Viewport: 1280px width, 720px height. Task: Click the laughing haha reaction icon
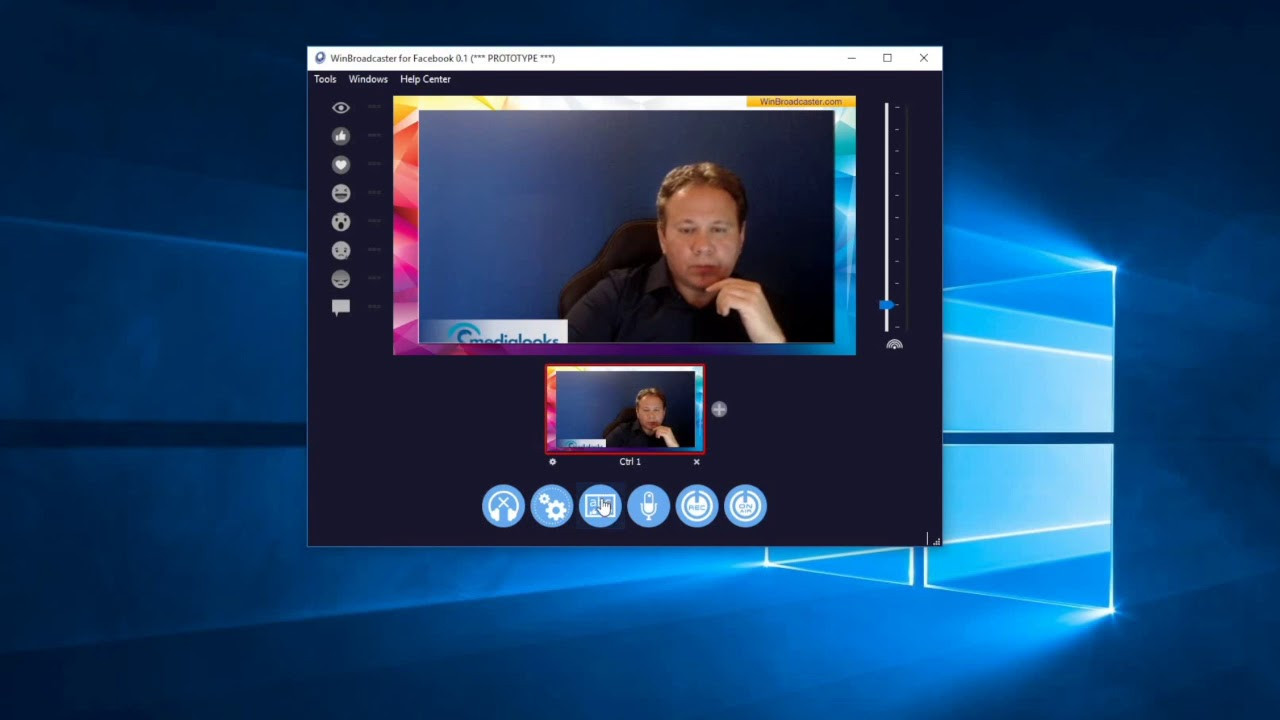coord(341,193)
